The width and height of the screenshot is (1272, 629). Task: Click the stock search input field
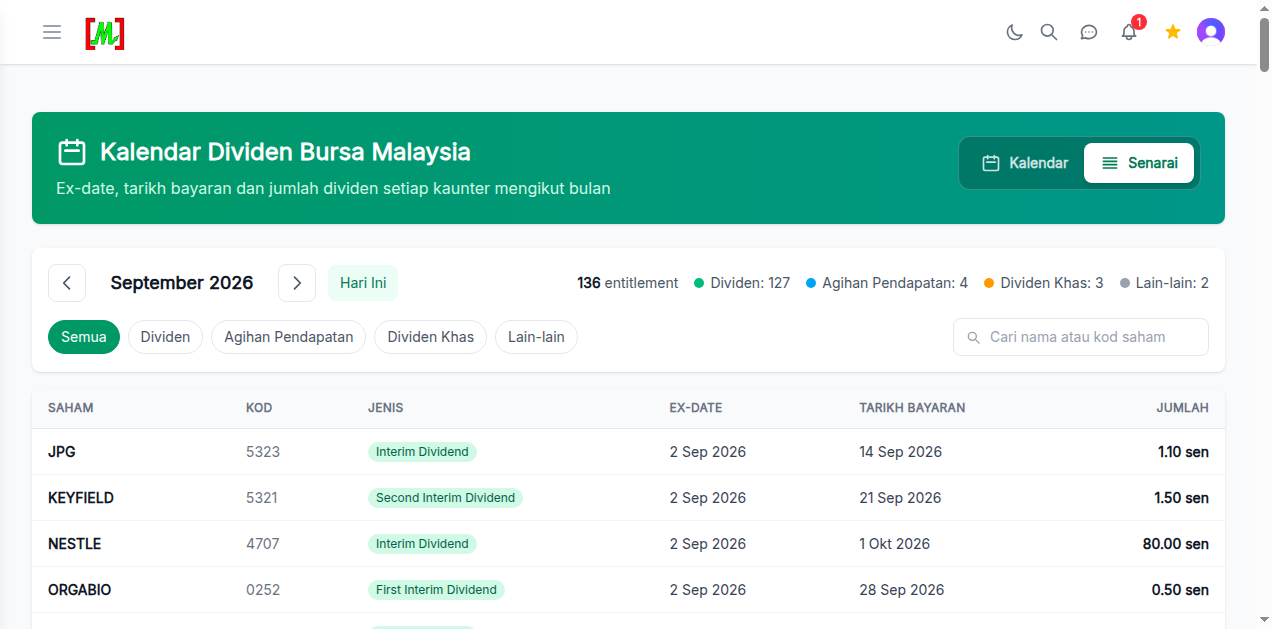[x=1081, y=337]
